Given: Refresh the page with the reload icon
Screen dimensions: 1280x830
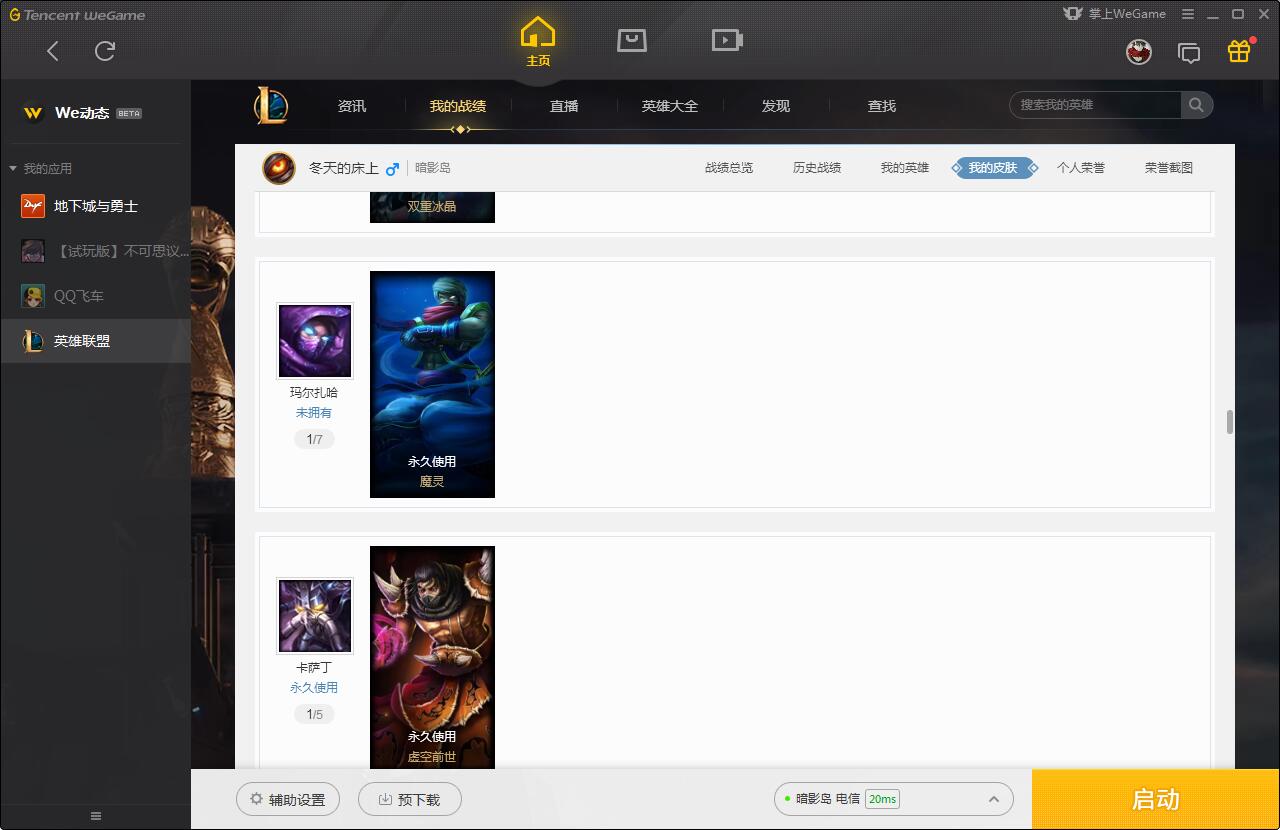Looking at the screenshot, I should (x=105, y=51).
